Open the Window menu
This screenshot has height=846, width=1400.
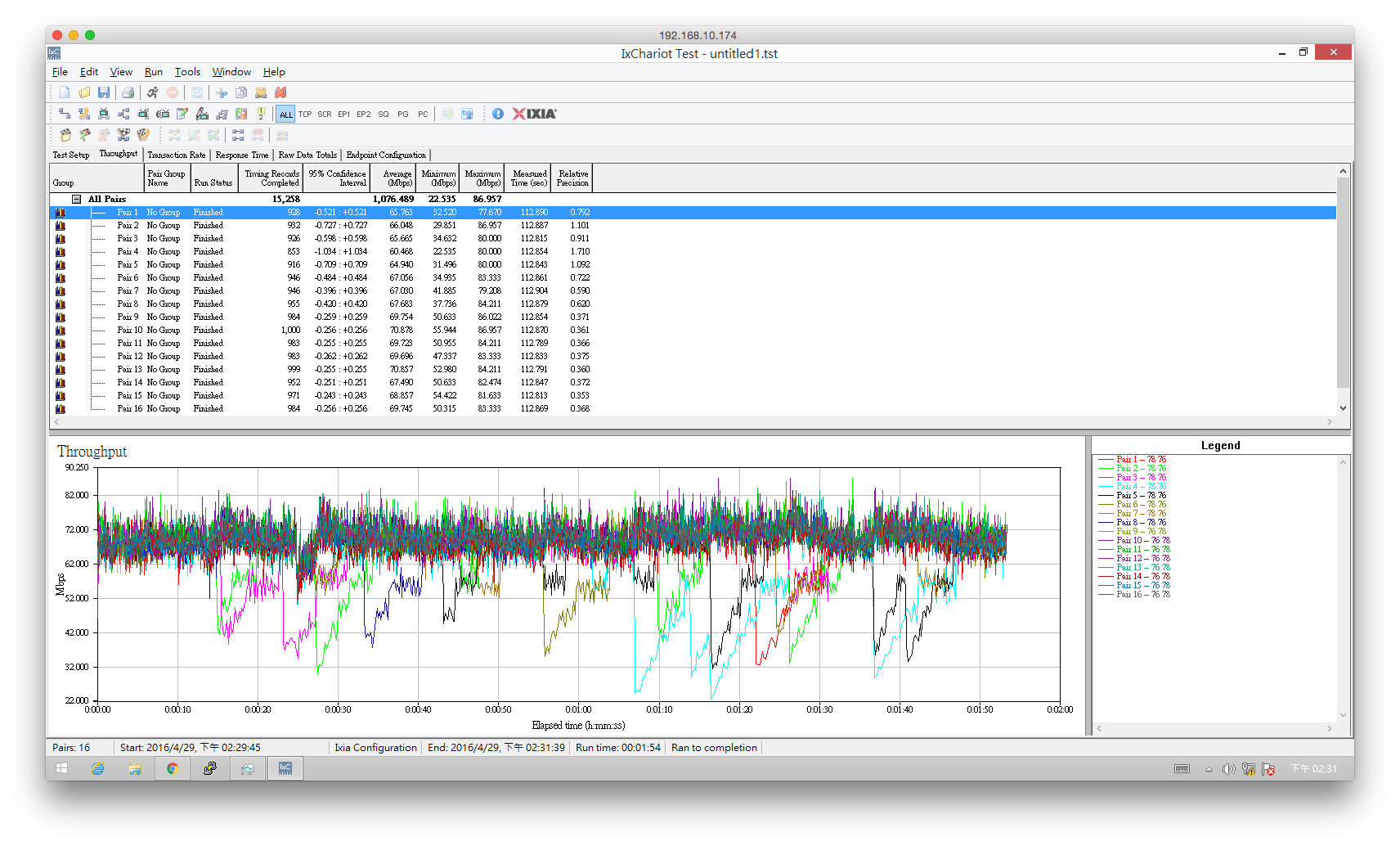[231, 72]
